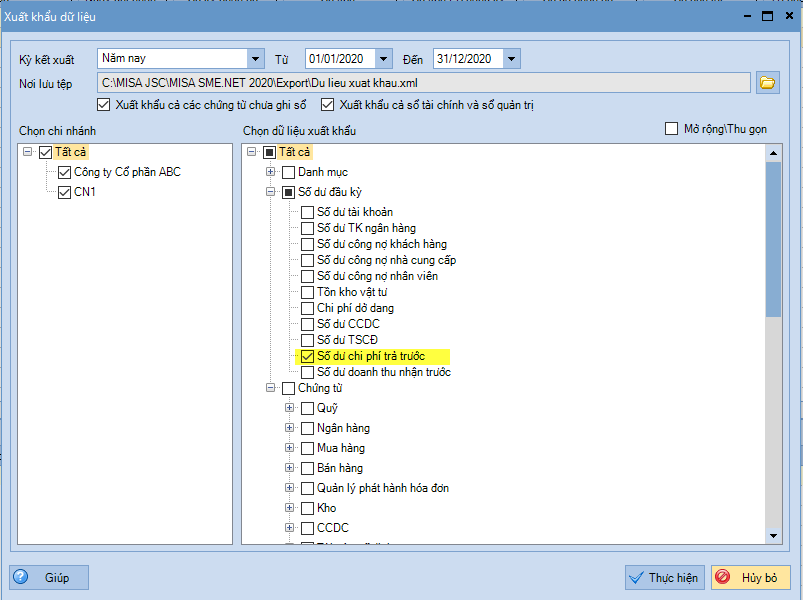
Task: Check Tồn kho vật tư
Action: pos(307,292)
